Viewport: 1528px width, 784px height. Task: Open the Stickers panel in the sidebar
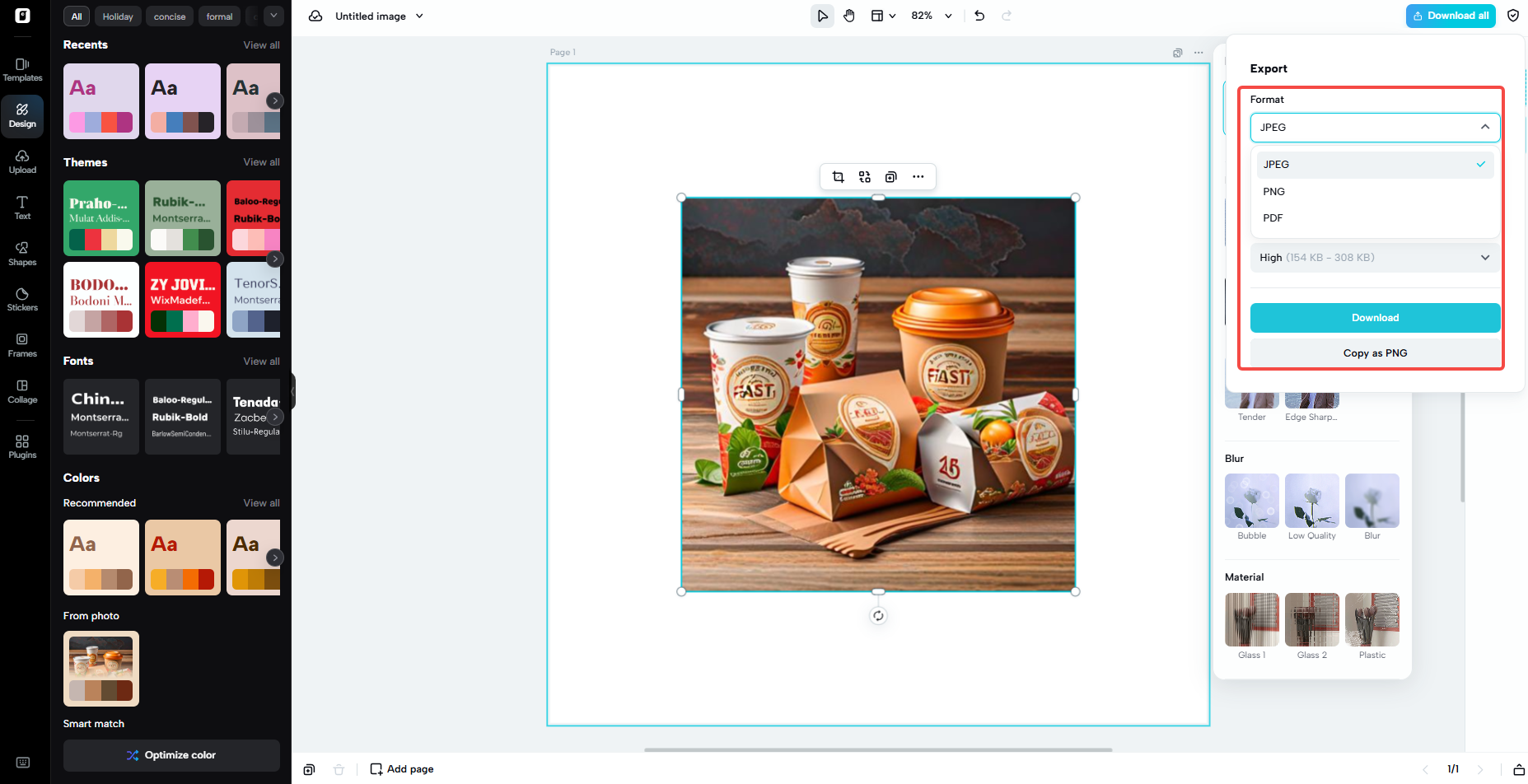(22, 298)
